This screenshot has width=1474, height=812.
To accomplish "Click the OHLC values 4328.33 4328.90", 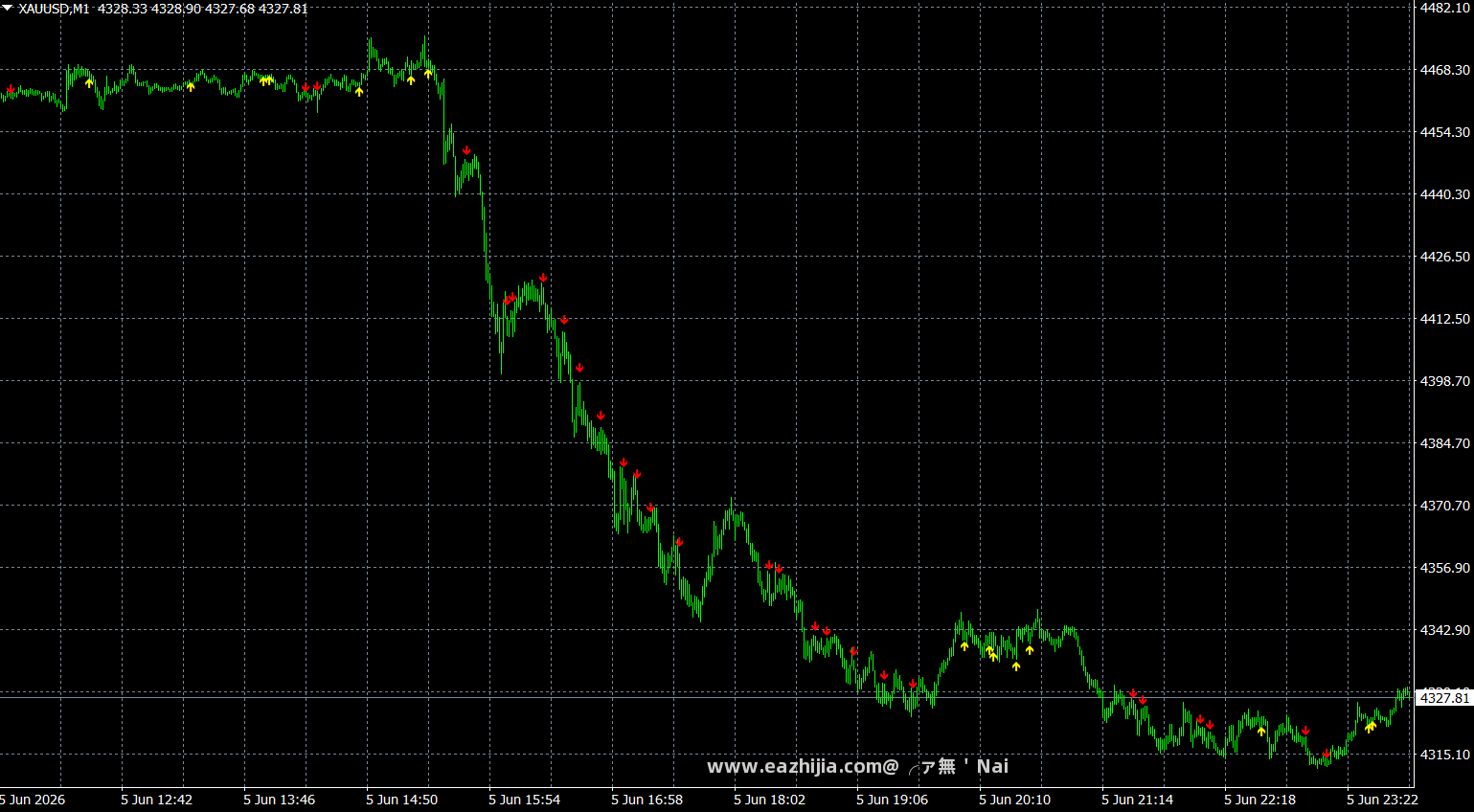I will (x=149, y=9).
